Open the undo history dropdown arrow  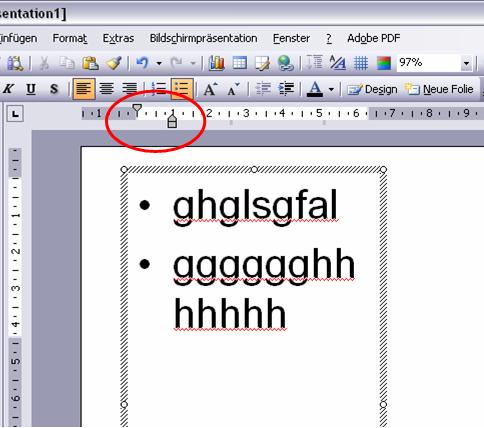click(159, 63)
